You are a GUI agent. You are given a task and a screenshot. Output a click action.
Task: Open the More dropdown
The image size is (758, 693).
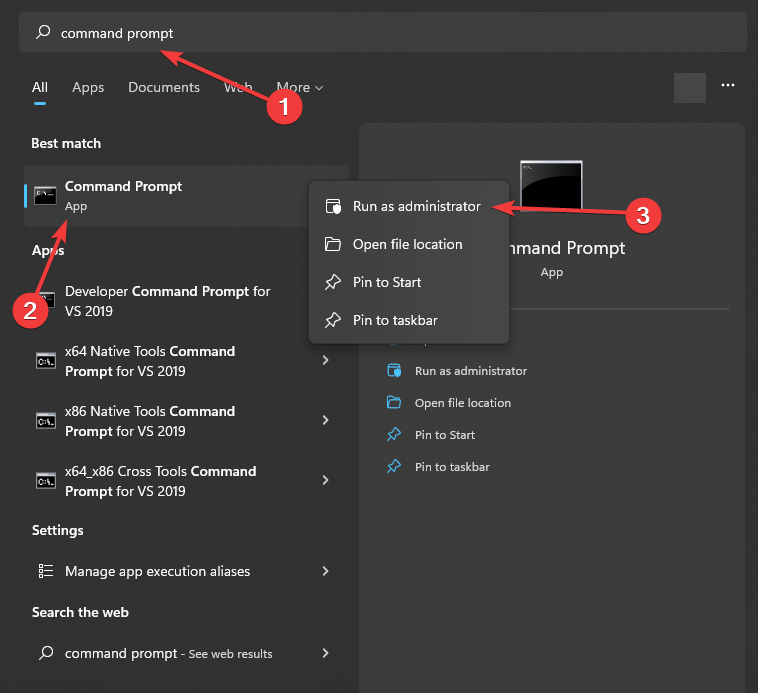(x=299, y=87)
